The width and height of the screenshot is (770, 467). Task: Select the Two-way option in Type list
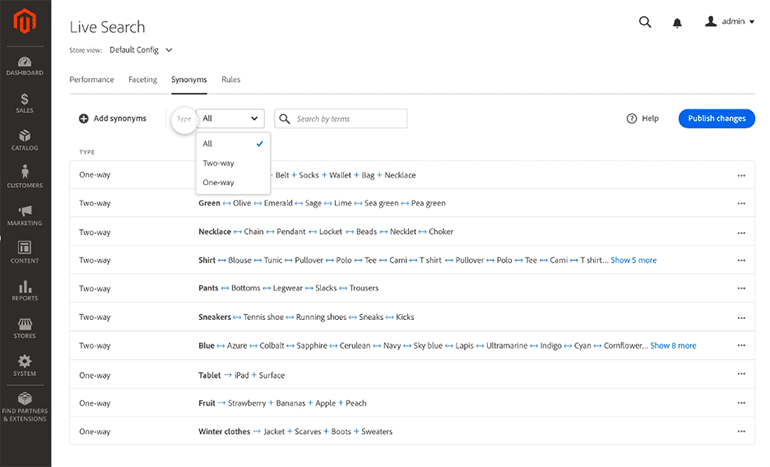[x=218, y=163]
